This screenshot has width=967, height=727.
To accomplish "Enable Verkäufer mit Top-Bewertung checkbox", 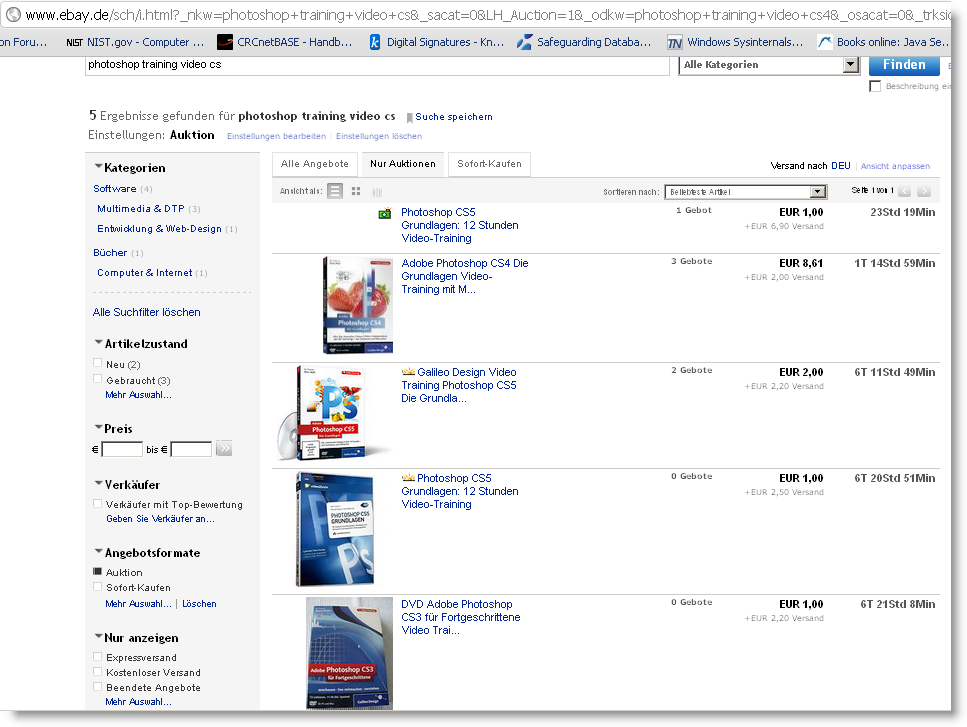I will point(97,503).
